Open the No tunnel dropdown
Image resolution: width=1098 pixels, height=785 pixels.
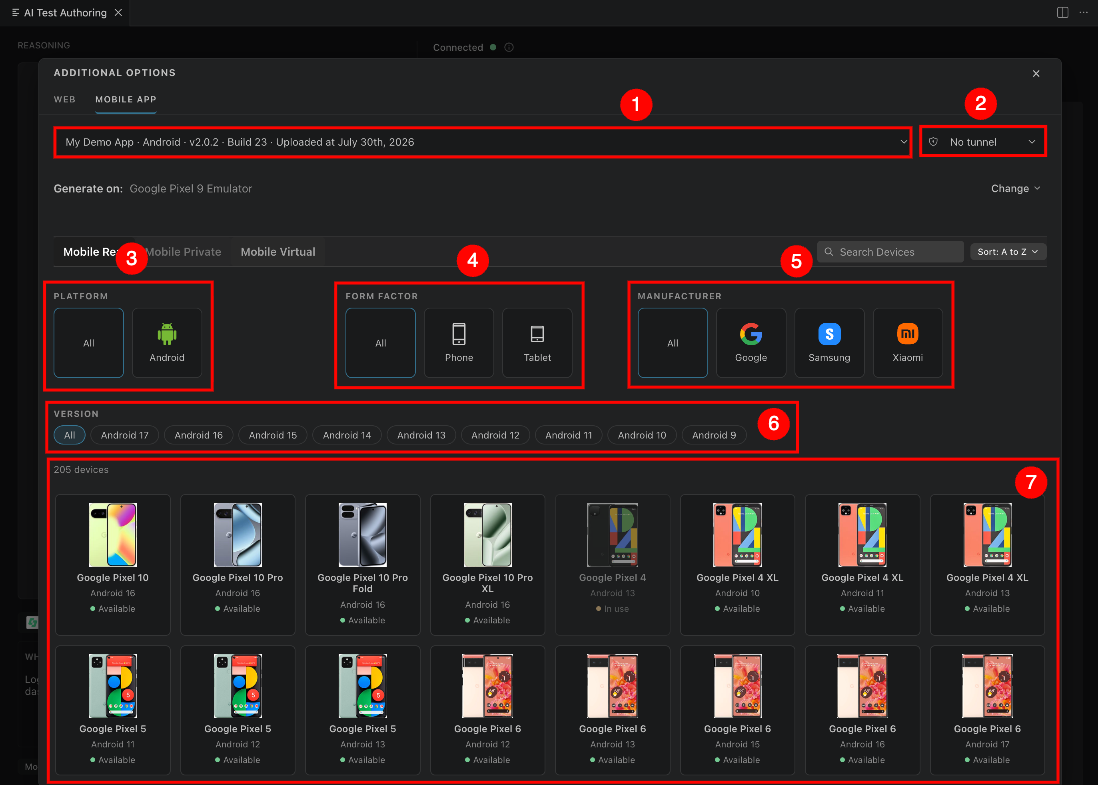tap(982, 142)
